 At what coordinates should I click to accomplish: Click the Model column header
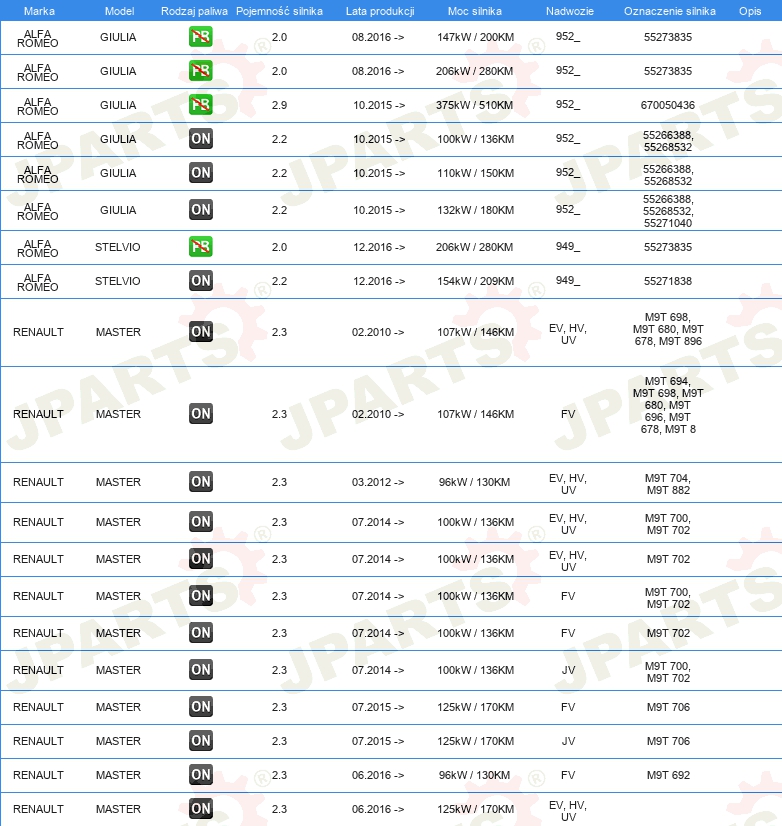click(119, 11)
